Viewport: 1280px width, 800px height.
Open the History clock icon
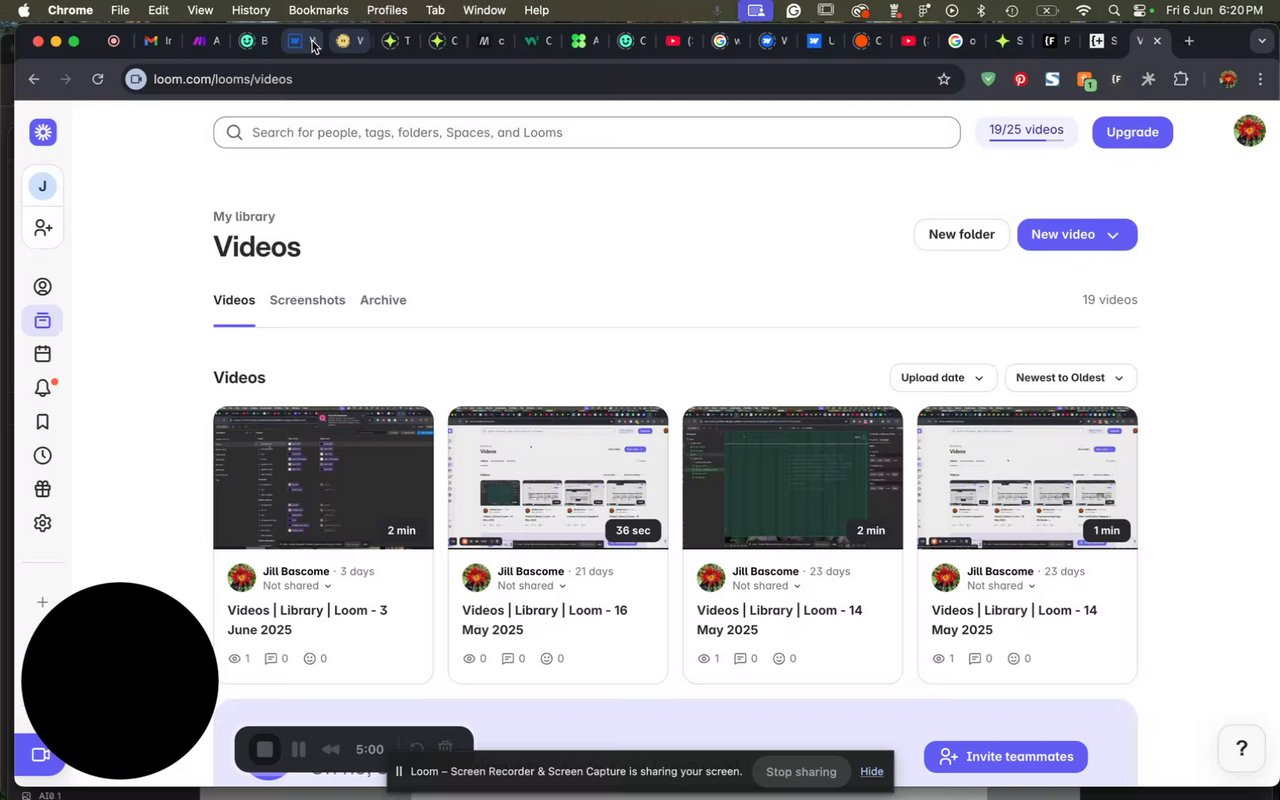(x=42, y=456)
